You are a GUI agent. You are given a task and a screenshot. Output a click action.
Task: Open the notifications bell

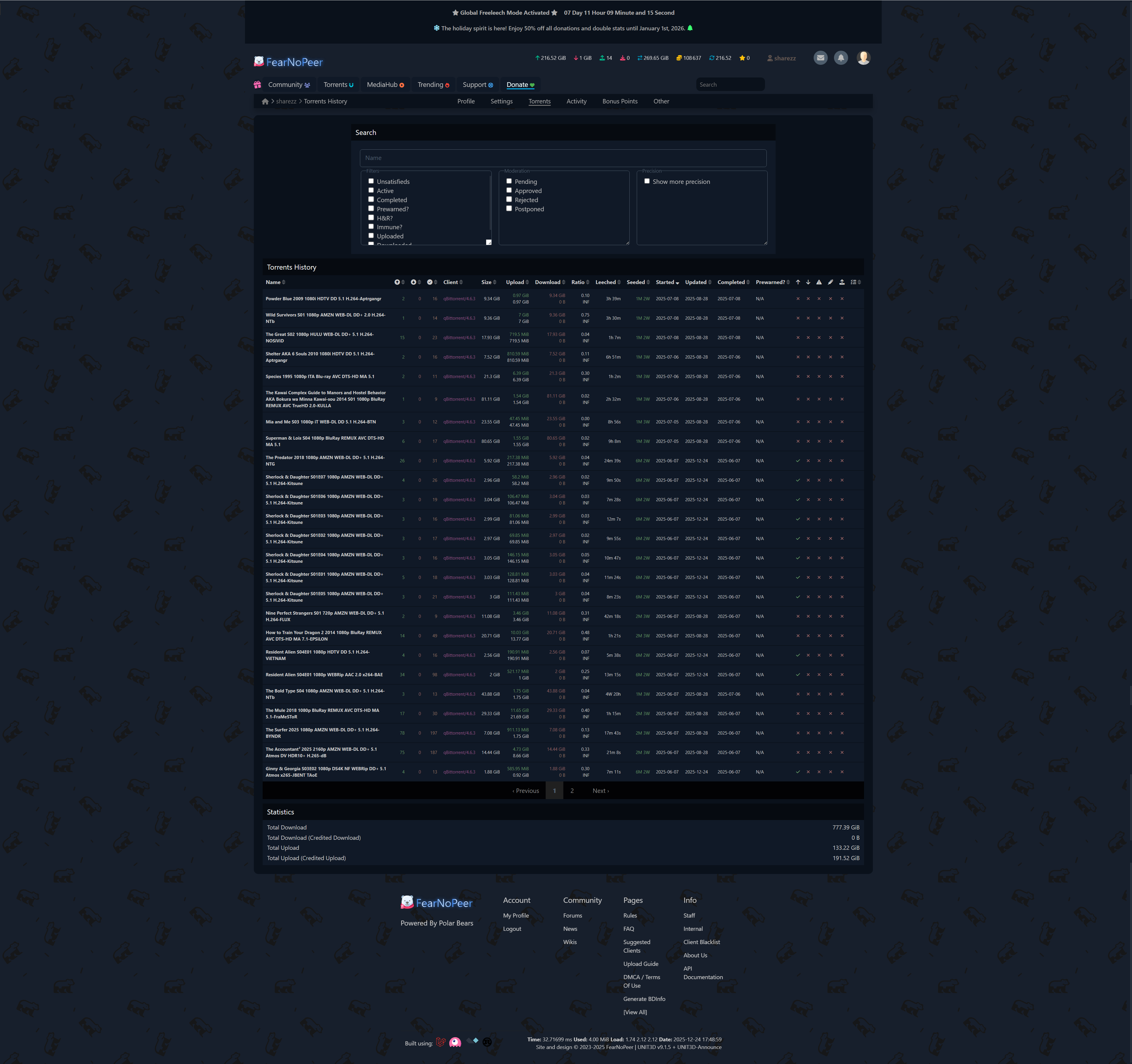point(840,57)
